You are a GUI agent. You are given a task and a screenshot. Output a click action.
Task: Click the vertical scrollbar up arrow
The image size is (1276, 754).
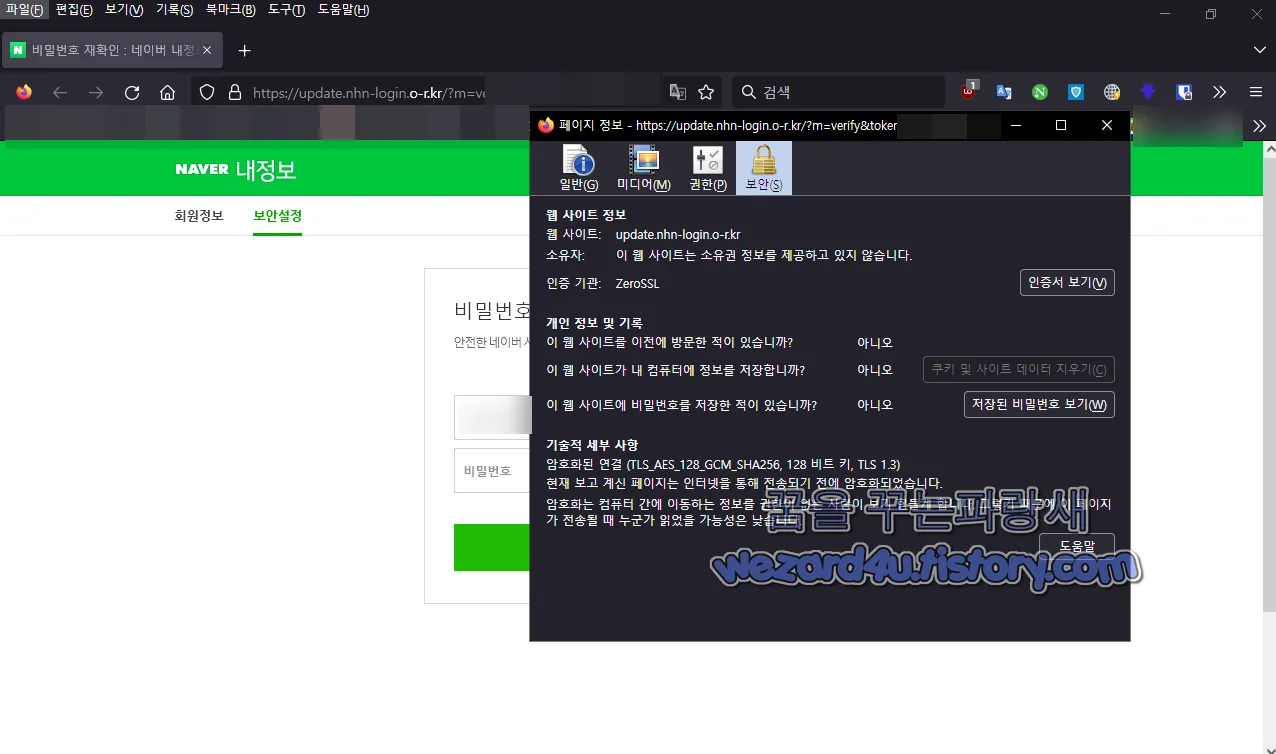1268,149
